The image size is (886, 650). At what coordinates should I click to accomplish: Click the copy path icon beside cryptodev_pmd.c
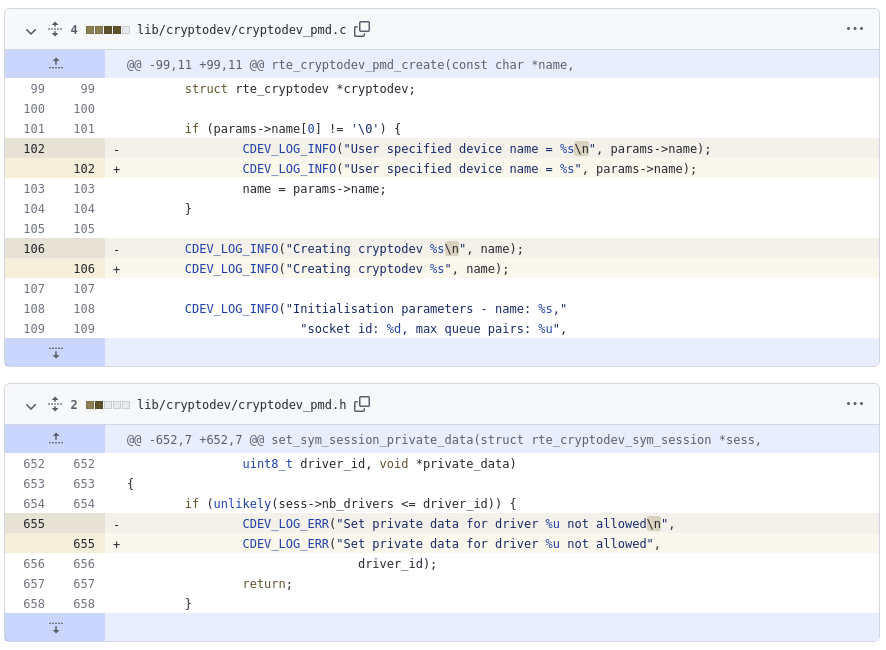coord(361,30)
